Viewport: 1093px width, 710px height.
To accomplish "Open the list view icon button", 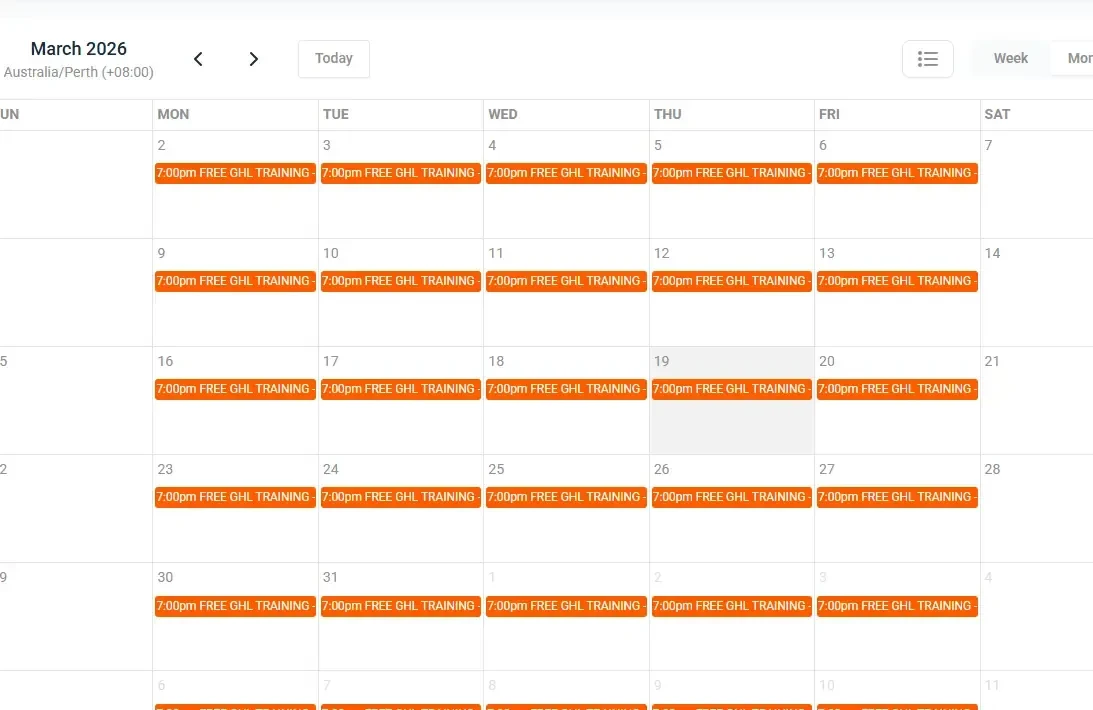I will pos(927,59).
